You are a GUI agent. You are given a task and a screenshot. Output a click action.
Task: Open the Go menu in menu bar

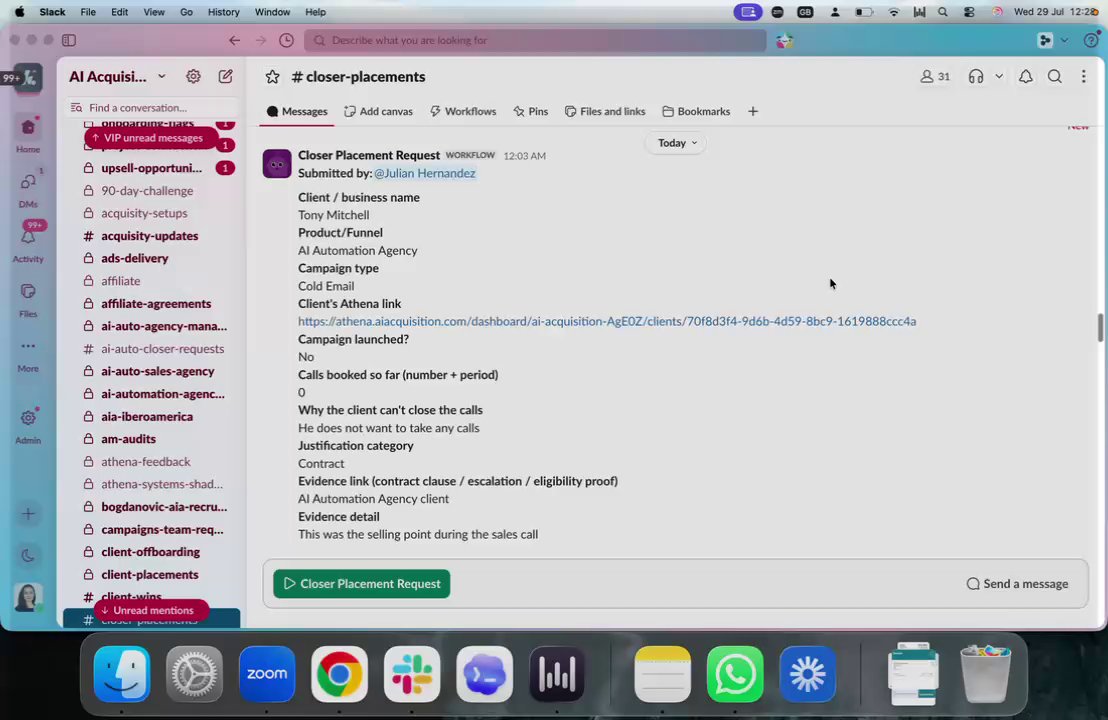[186, 12]
